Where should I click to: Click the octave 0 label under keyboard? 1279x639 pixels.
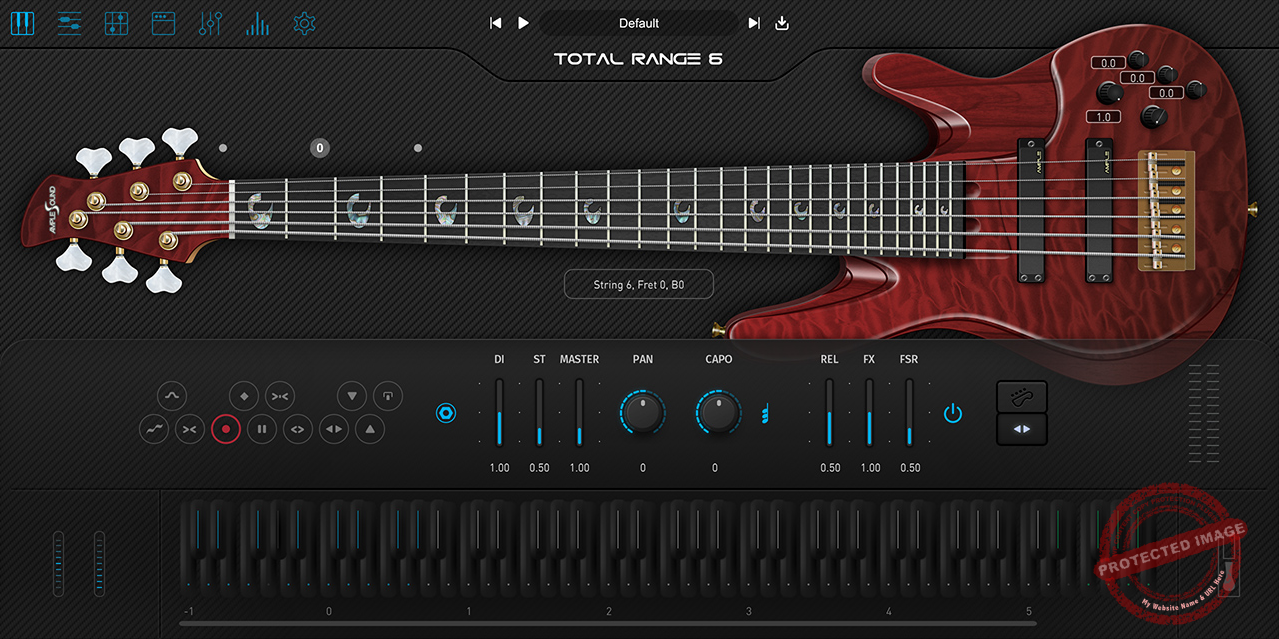pyautogui.click(x=329, y=611)
